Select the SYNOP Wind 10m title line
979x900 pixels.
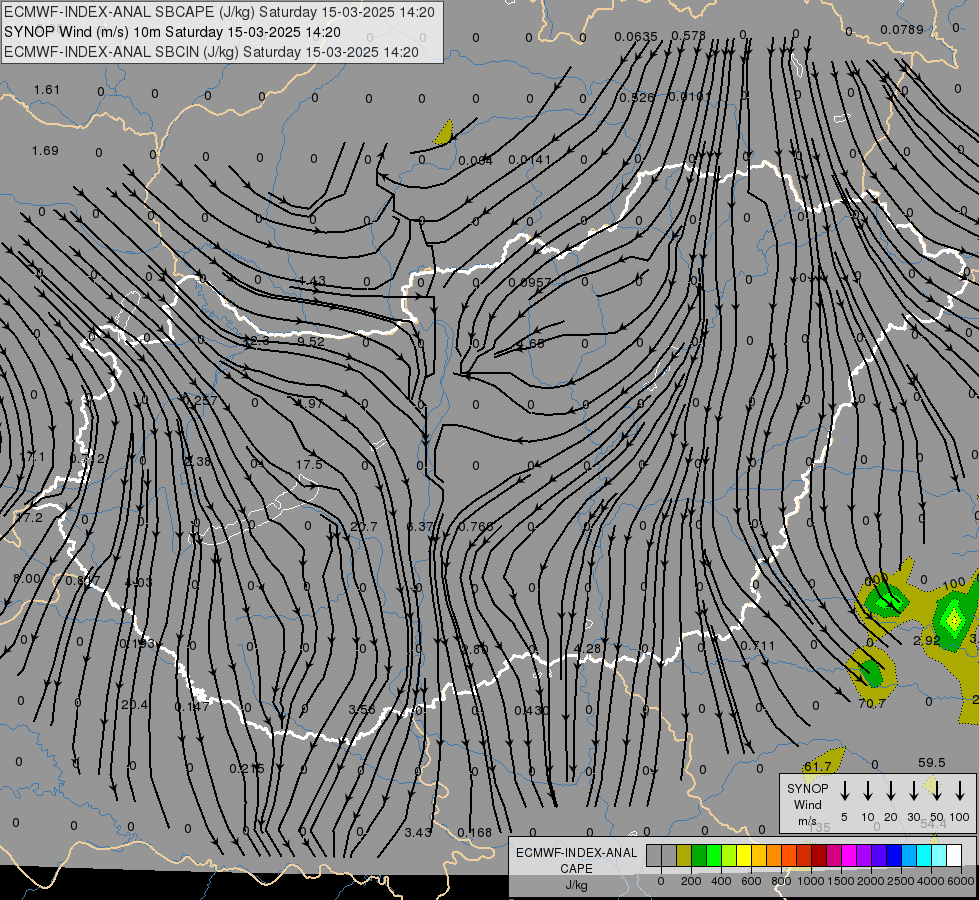tap(172, 32)
